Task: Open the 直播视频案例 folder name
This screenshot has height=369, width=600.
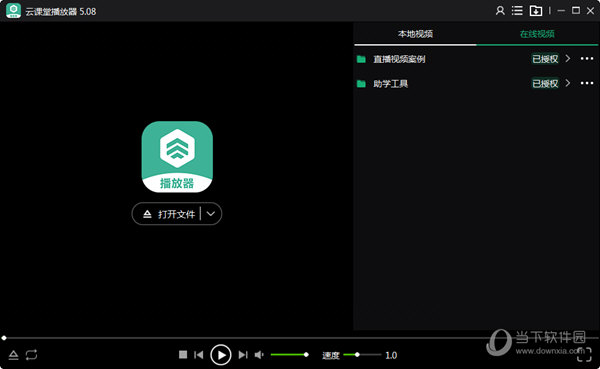Action: [x=399, y=59]
